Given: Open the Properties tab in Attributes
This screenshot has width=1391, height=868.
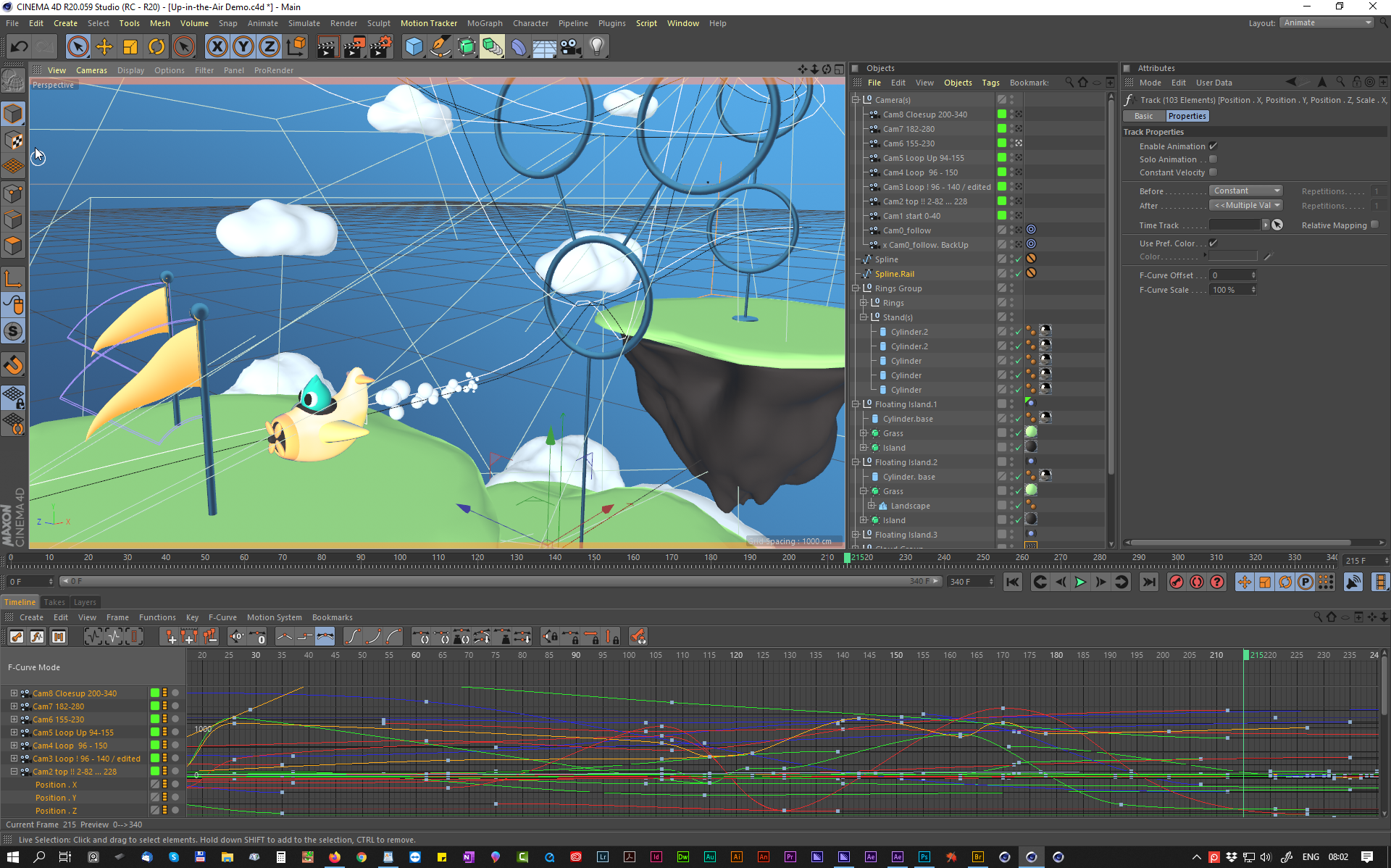Looking at the screenshot, I should point(1187,116).
